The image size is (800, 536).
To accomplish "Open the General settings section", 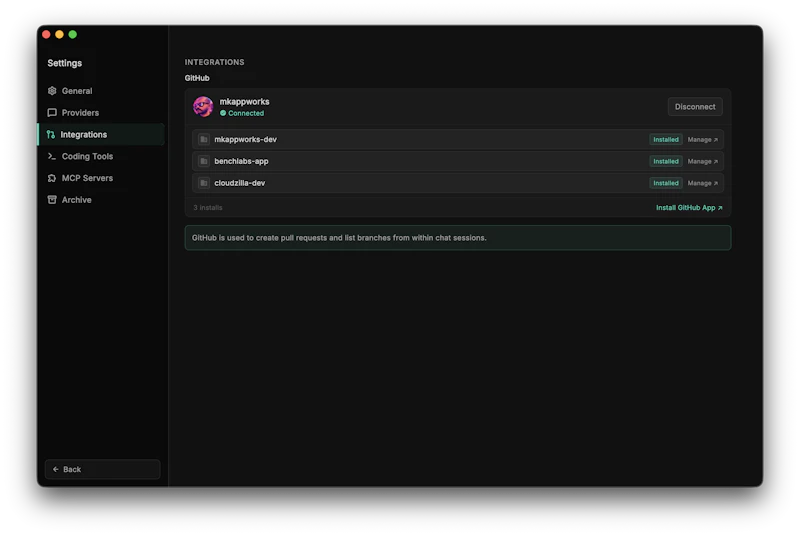I will click(101, 91).
